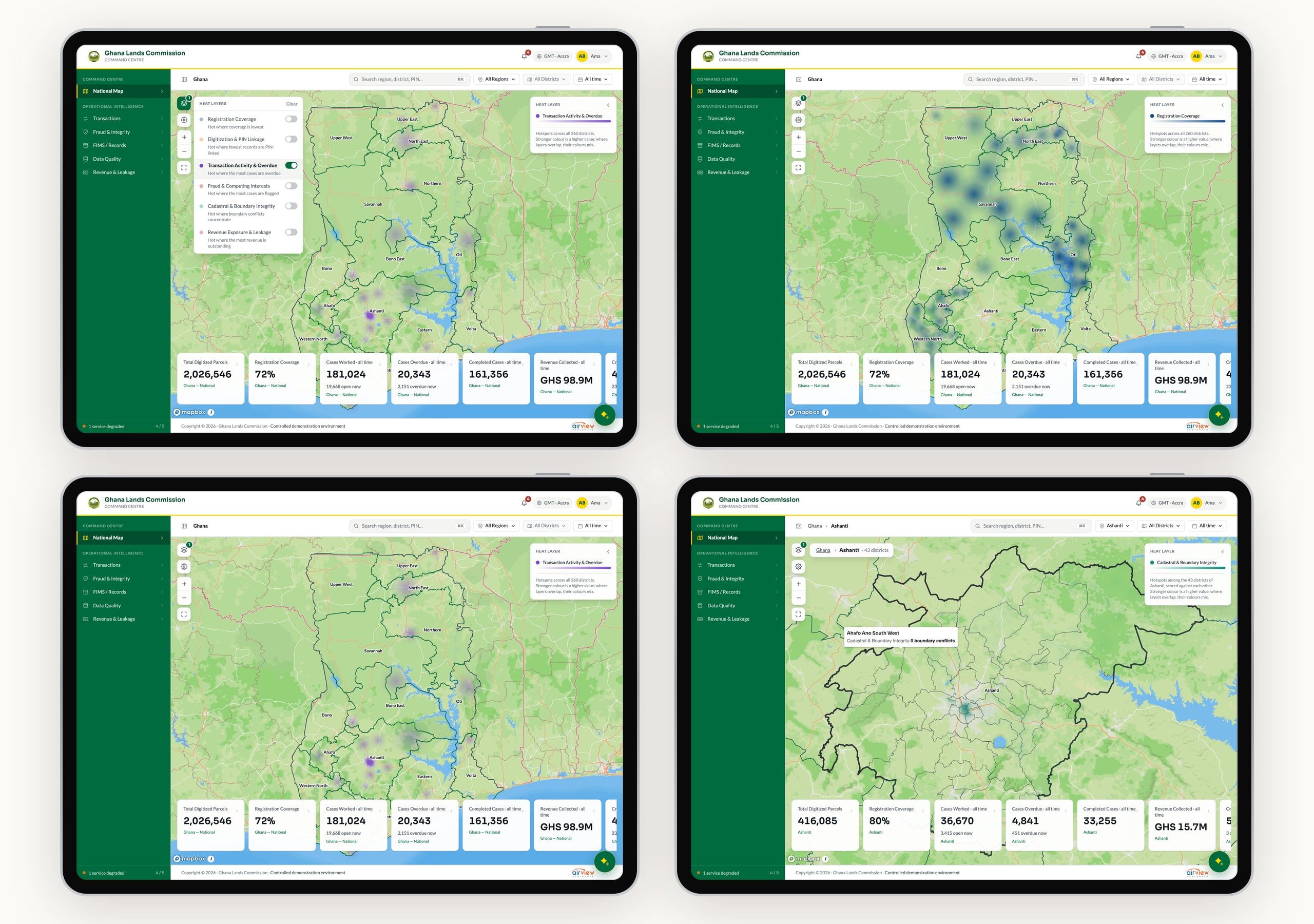Click the 416,085 Total Digitized Parcels card
Screen dimensions: 1314x924
click(x=825, y=825)
